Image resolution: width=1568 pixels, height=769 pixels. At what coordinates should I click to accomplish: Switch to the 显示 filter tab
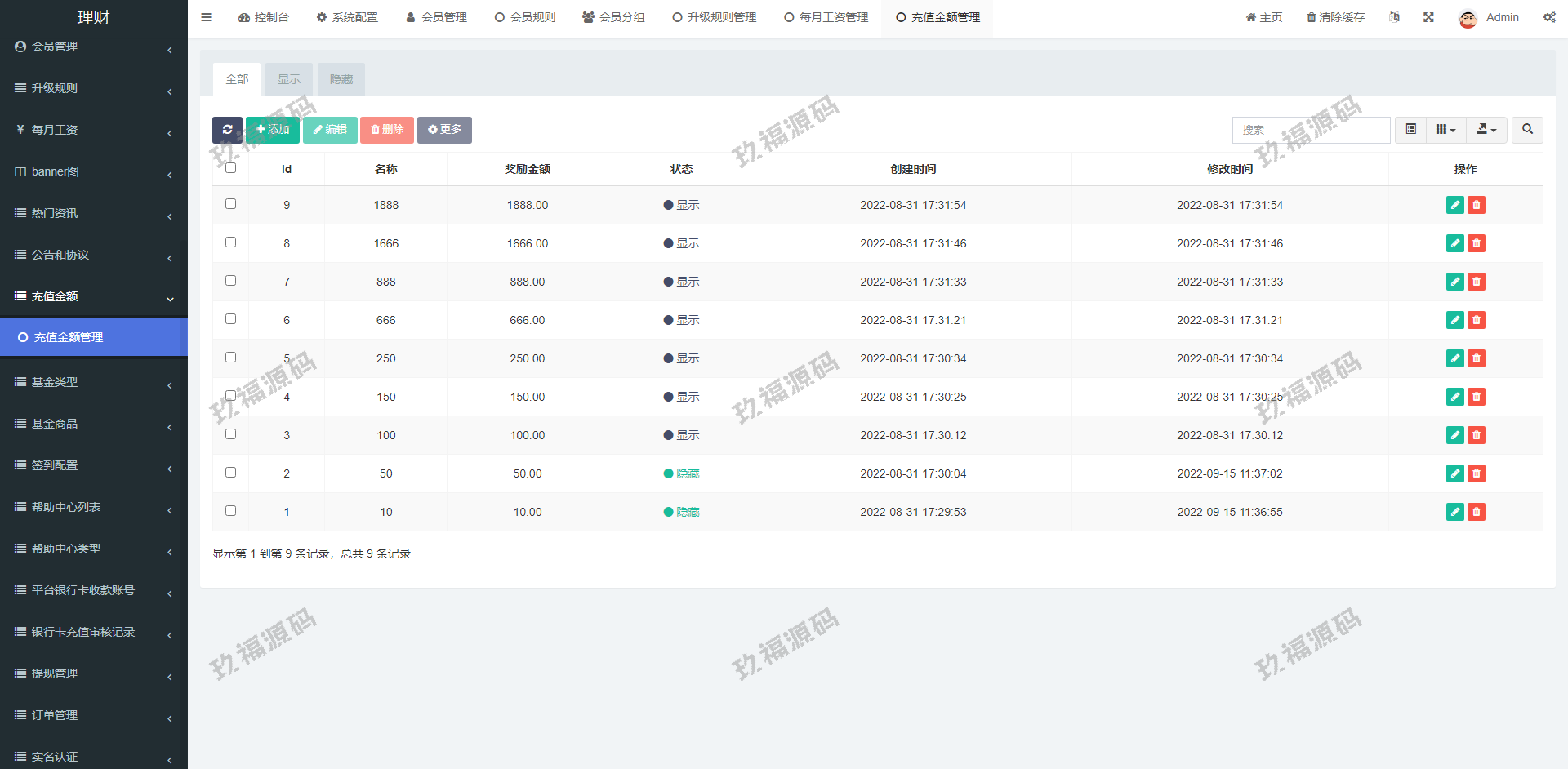[x=289, y=79]
